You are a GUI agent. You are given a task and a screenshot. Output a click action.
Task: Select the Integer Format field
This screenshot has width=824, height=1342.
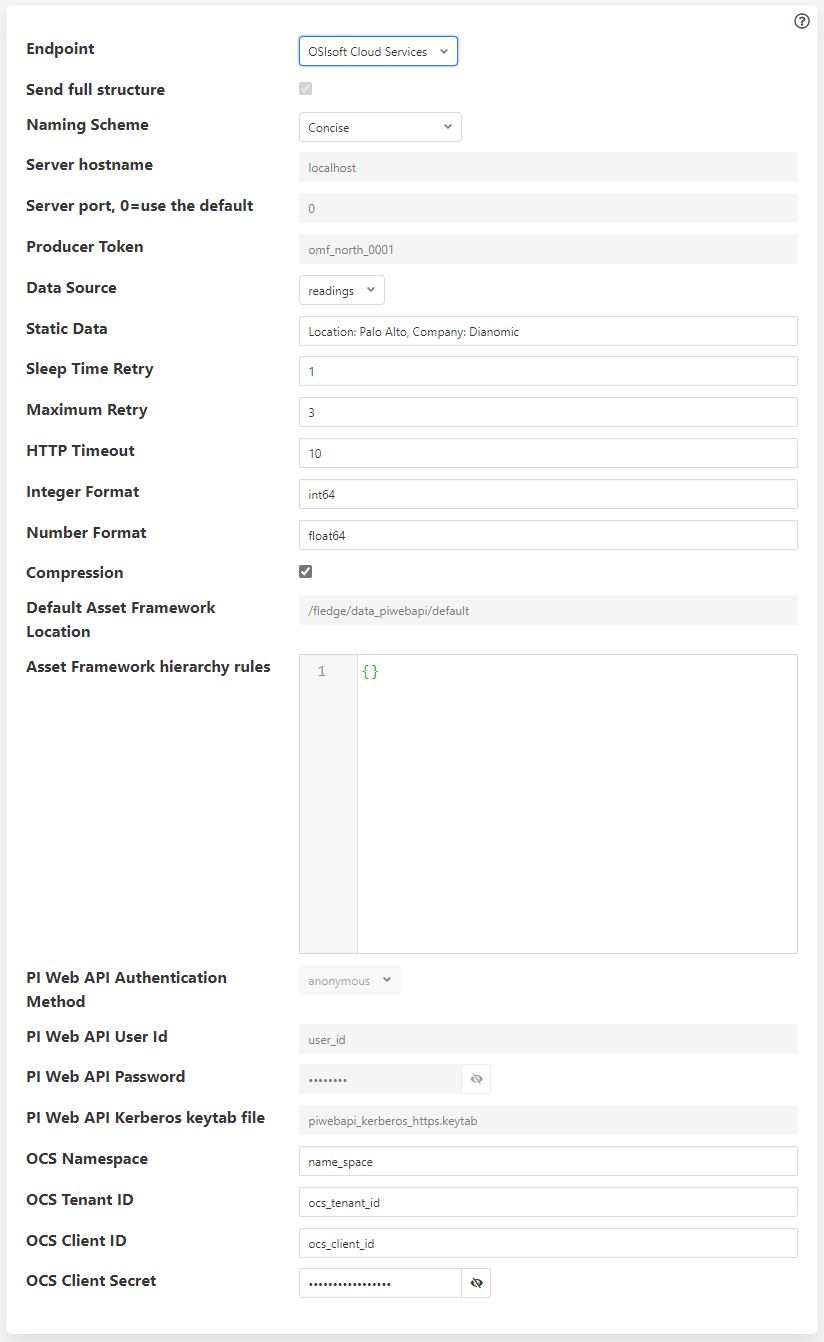(x=548, y=493)
